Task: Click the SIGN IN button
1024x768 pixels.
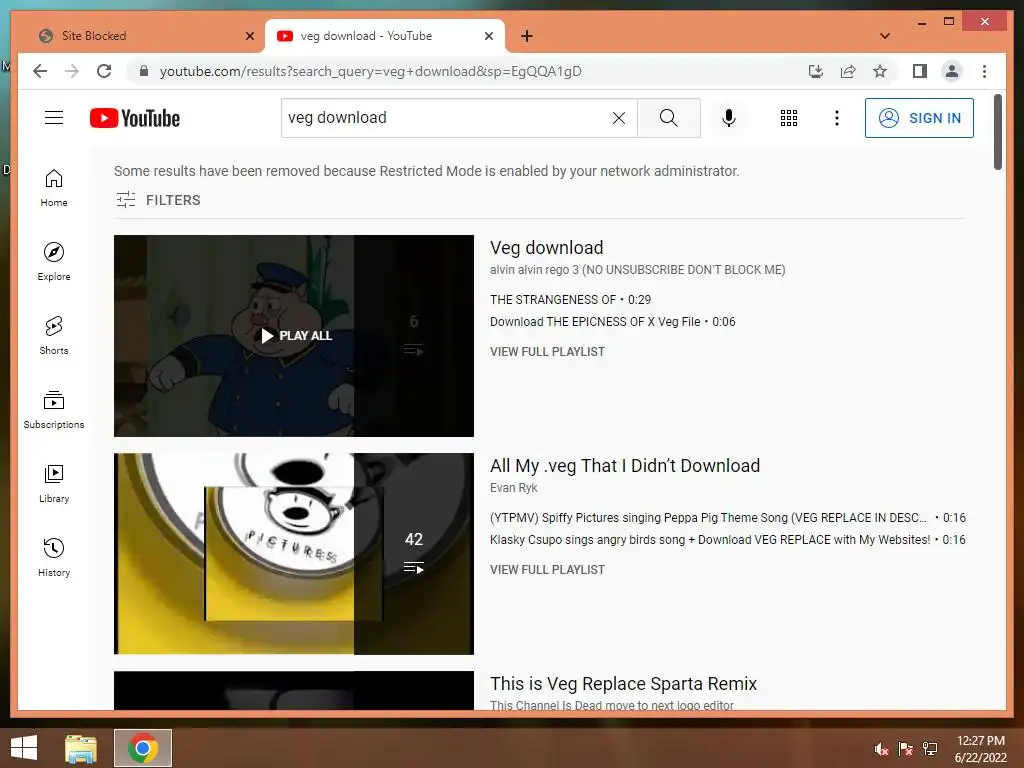Action: point(919,118)
